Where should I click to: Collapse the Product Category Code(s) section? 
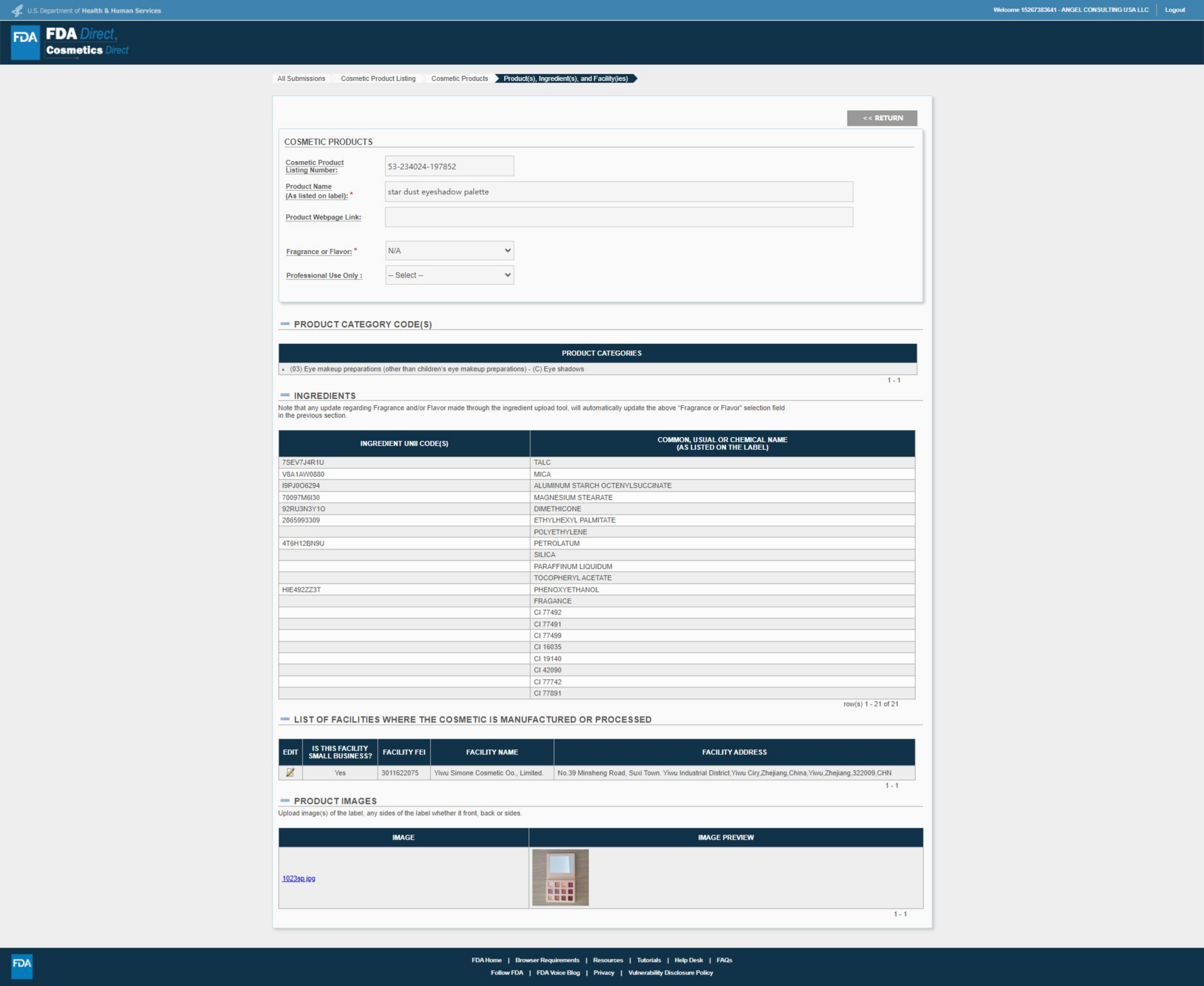click(x=285, y=324)
